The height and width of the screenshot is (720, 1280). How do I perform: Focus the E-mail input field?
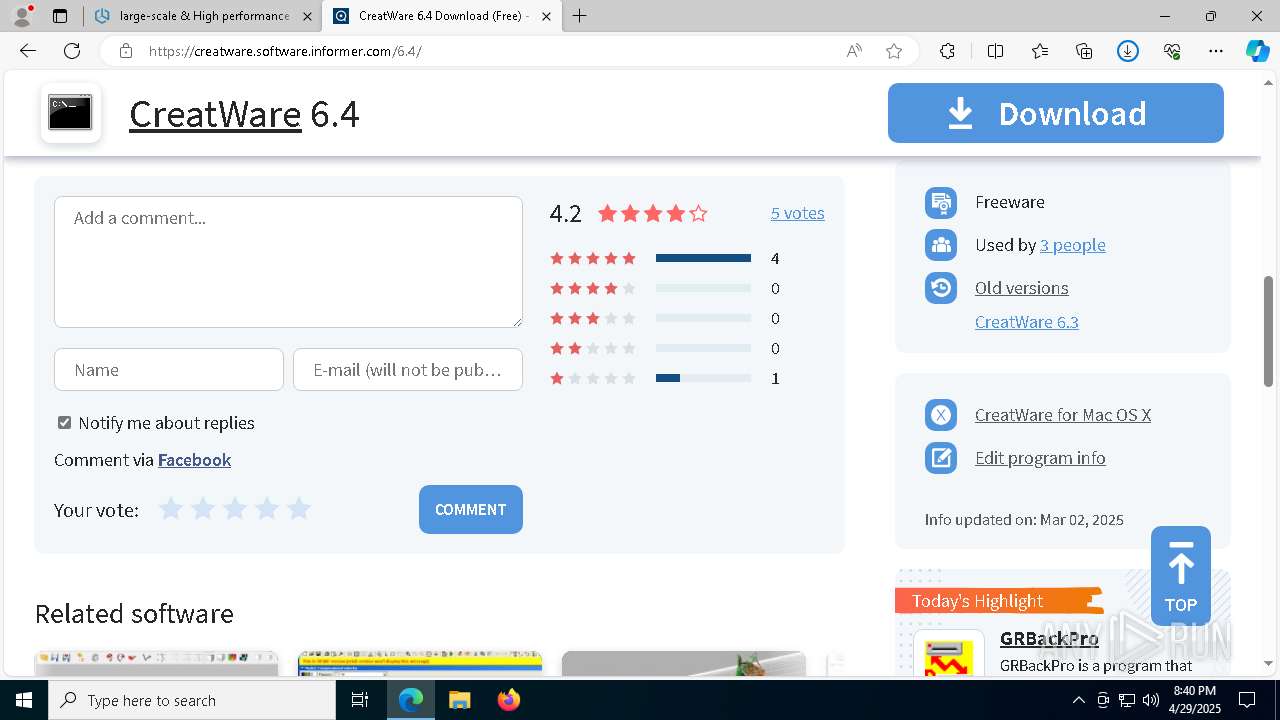click(408, 370)
